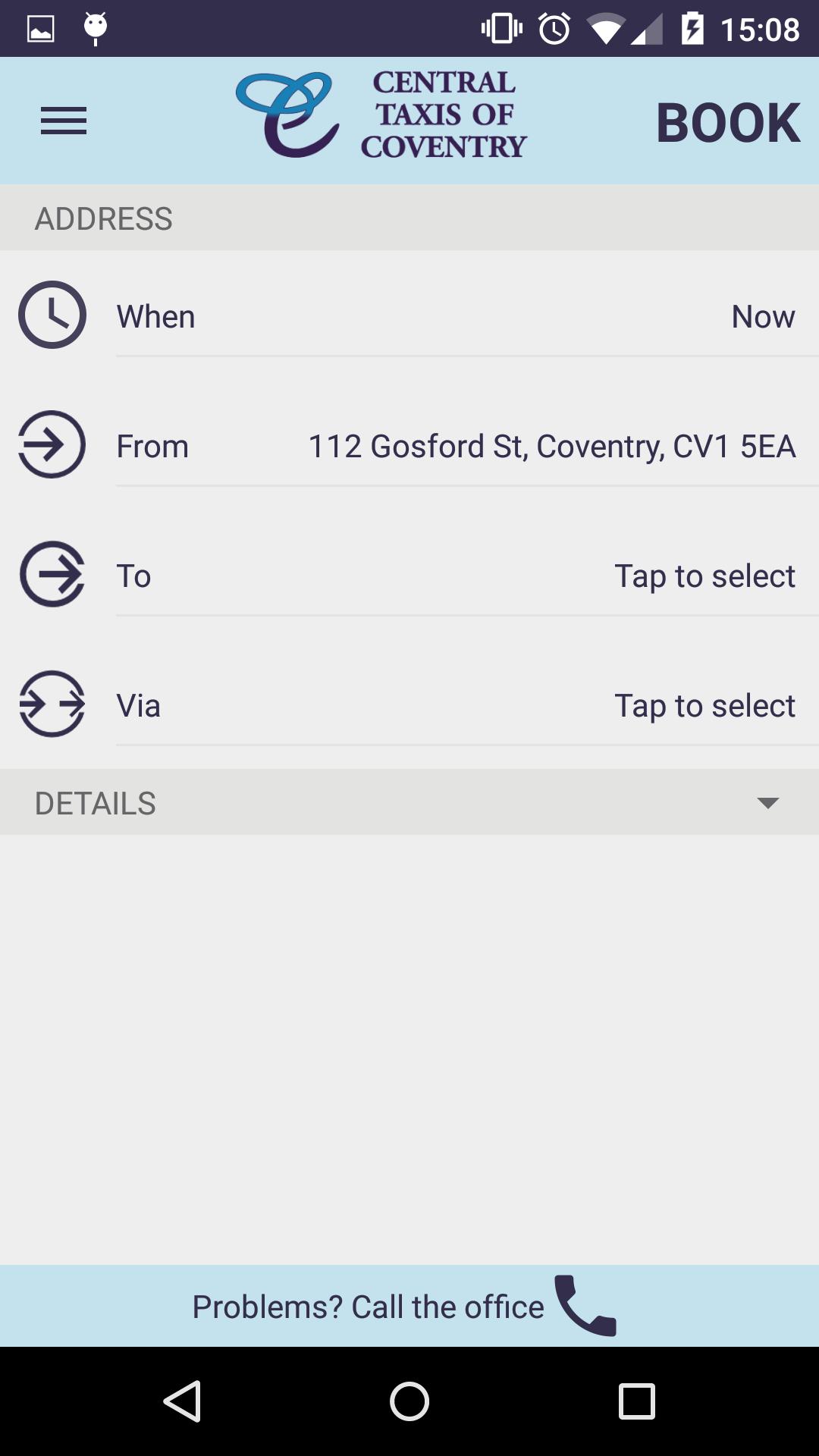Tap the To destination arrow icon
Viewport: 819px width, 1456px height.
coord(52,574)
